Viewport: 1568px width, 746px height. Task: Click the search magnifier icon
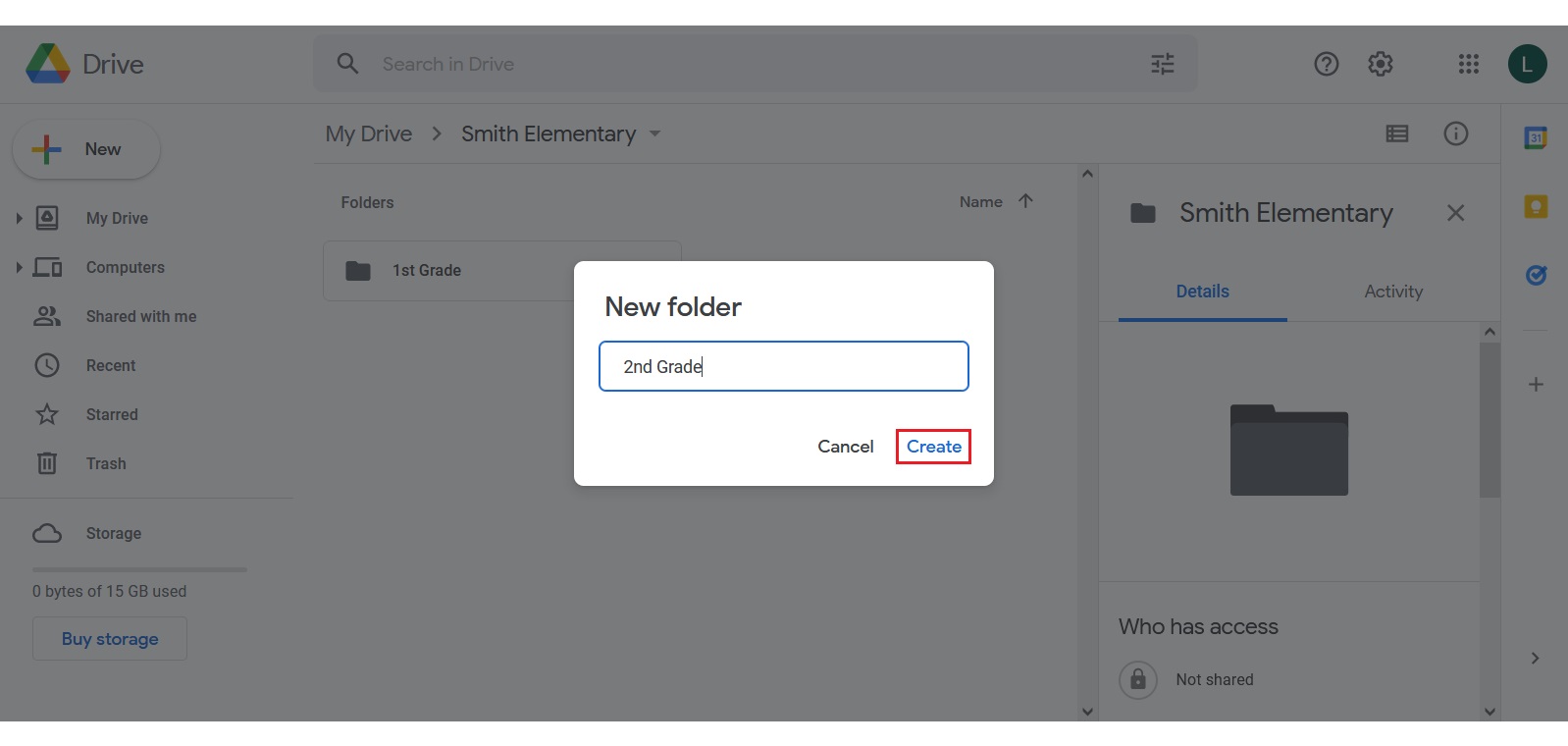(347, 64)
